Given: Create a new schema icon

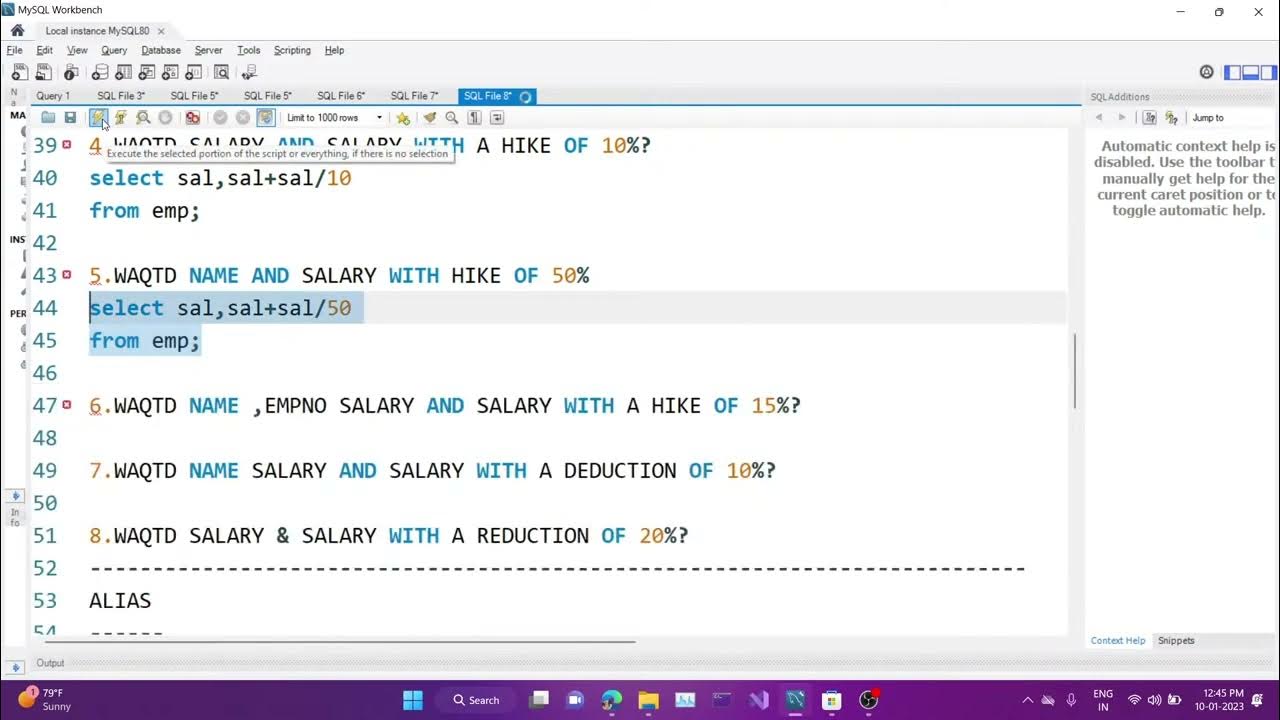Looking at the screenshot, I should (99, 72).
